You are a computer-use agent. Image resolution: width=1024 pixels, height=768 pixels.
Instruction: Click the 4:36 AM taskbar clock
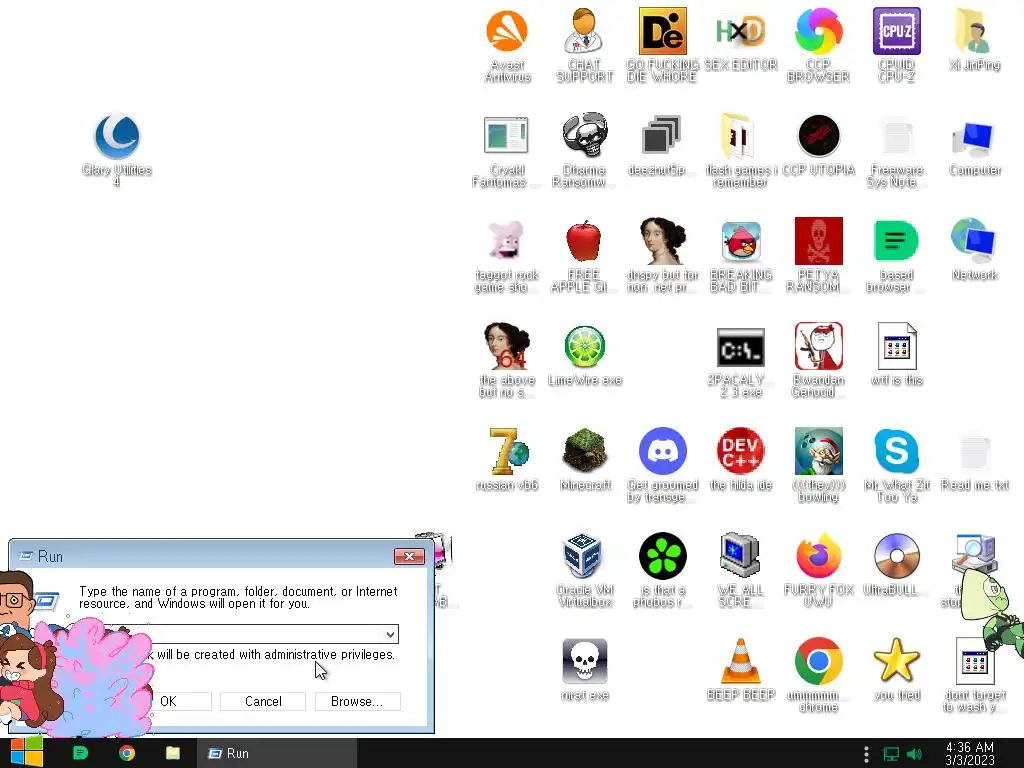[970, 754]
